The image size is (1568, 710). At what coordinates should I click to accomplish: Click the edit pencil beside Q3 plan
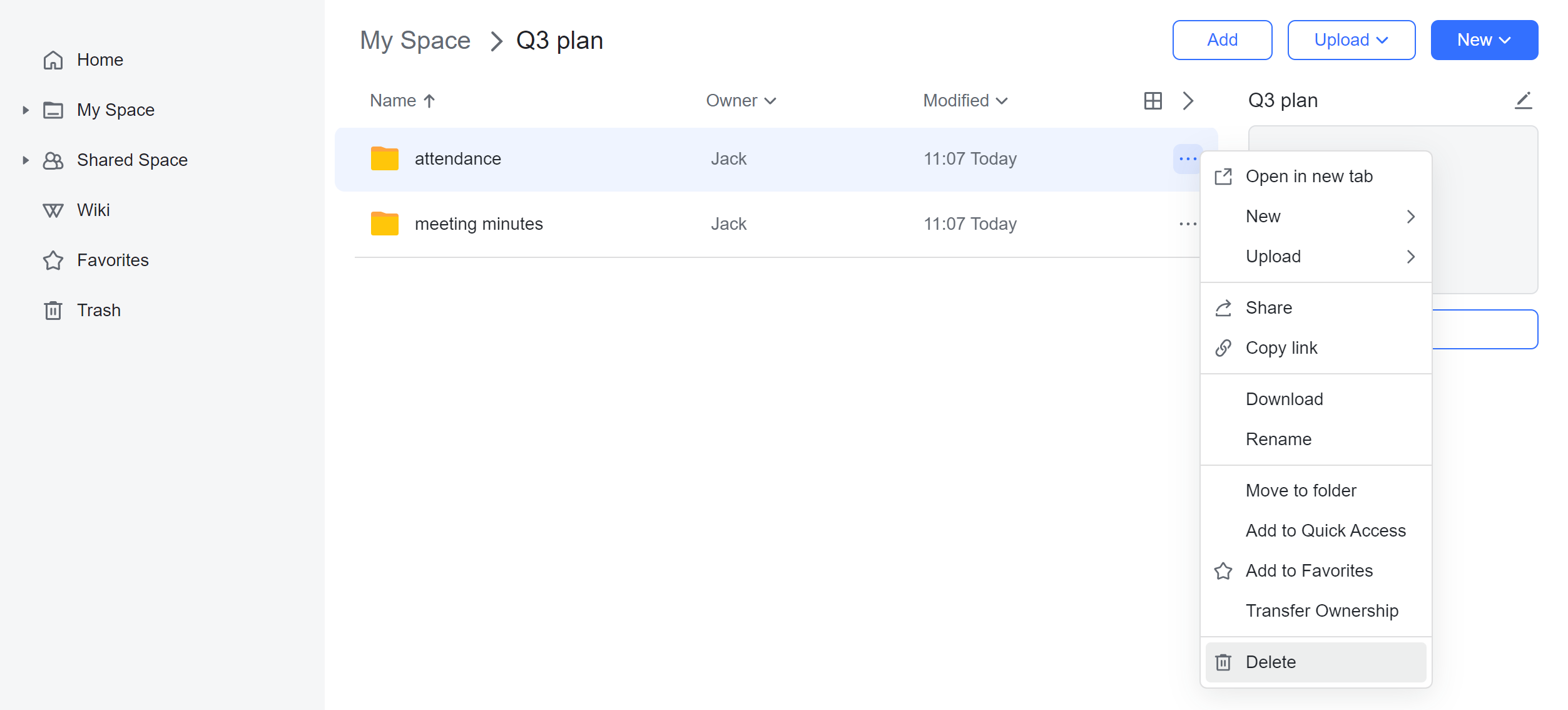[1524, 100]
